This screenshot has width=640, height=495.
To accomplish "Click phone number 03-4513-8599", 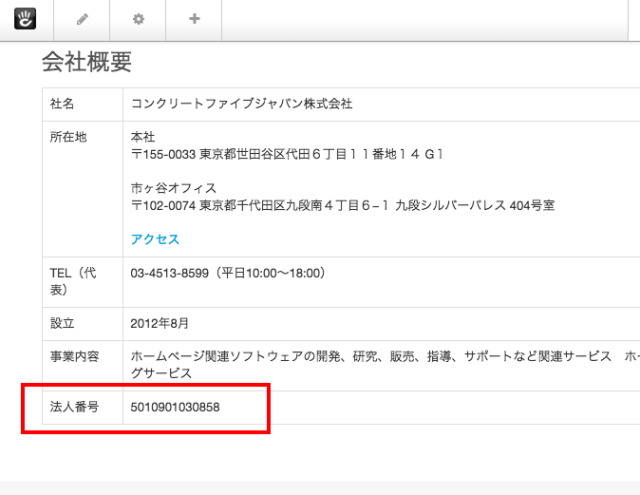I will 170,273.
